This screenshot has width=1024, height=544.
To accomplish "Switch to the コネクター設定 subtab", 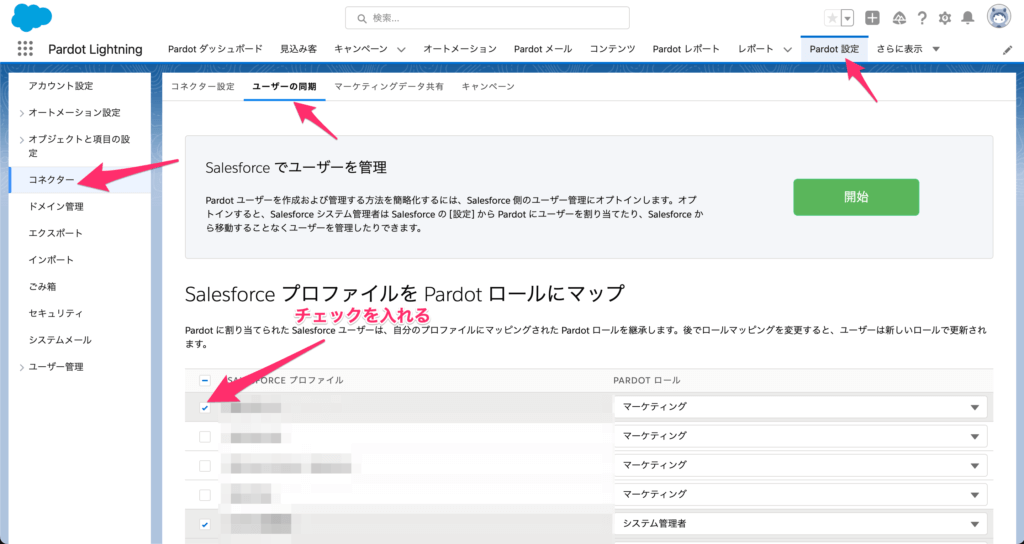I will (202, 86).
